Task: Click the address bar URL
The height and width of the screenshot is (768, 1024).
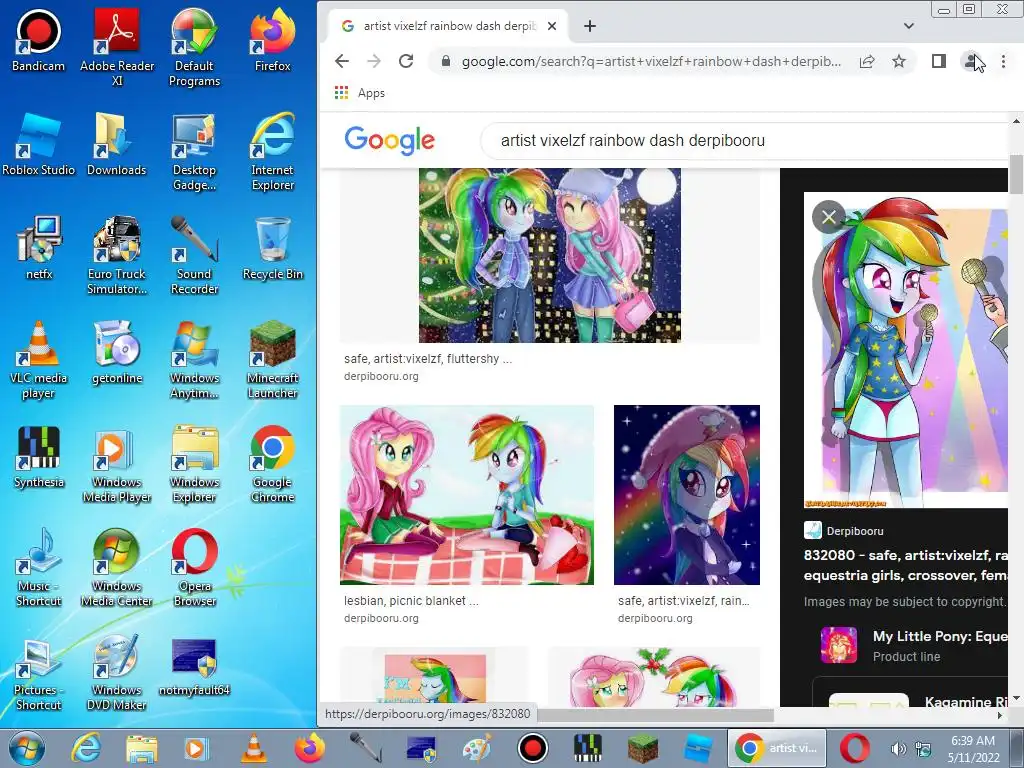Action: [x=650, y=61]
